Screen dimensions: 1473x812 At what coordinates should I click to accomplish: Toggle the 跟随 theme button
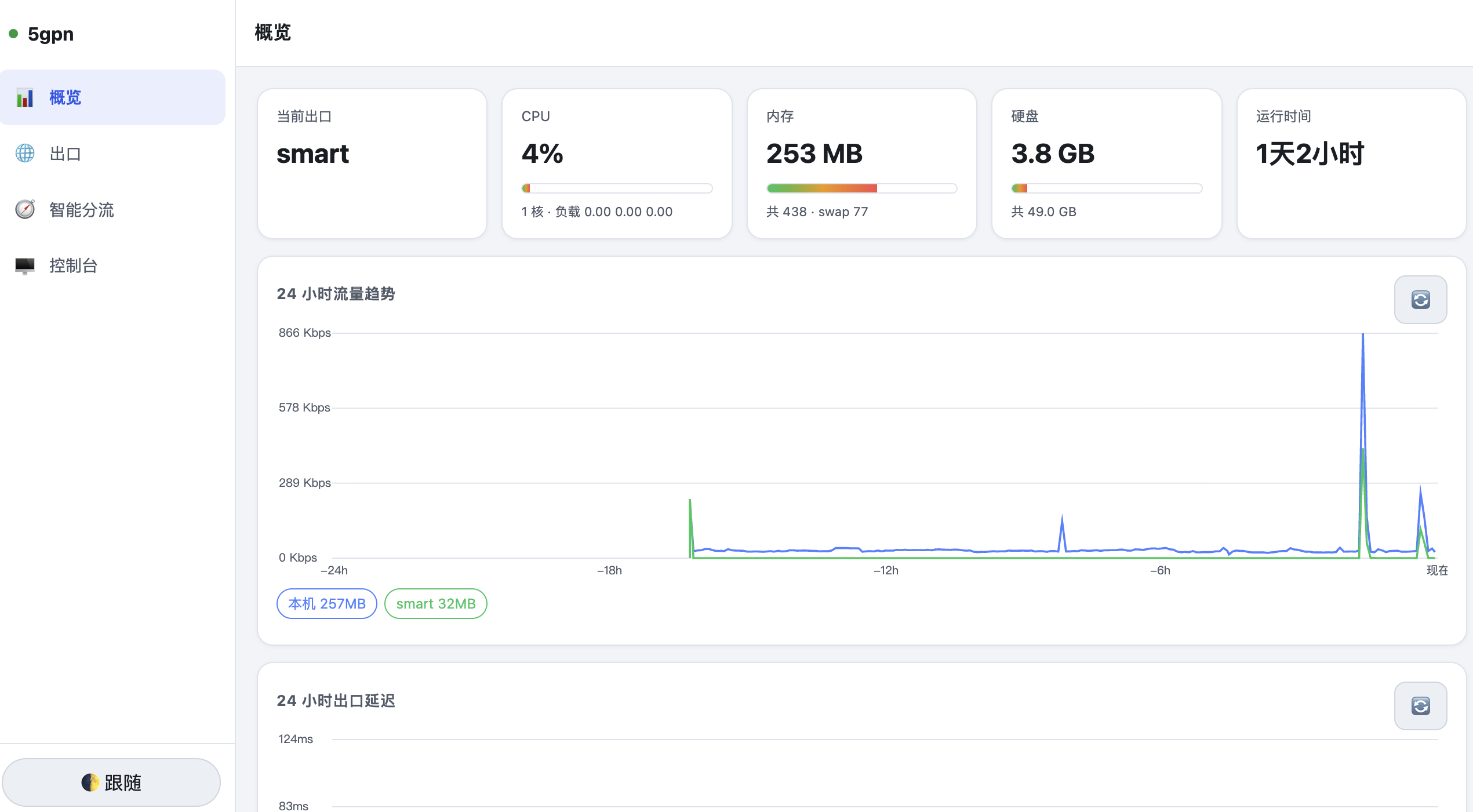click(111, 782)
